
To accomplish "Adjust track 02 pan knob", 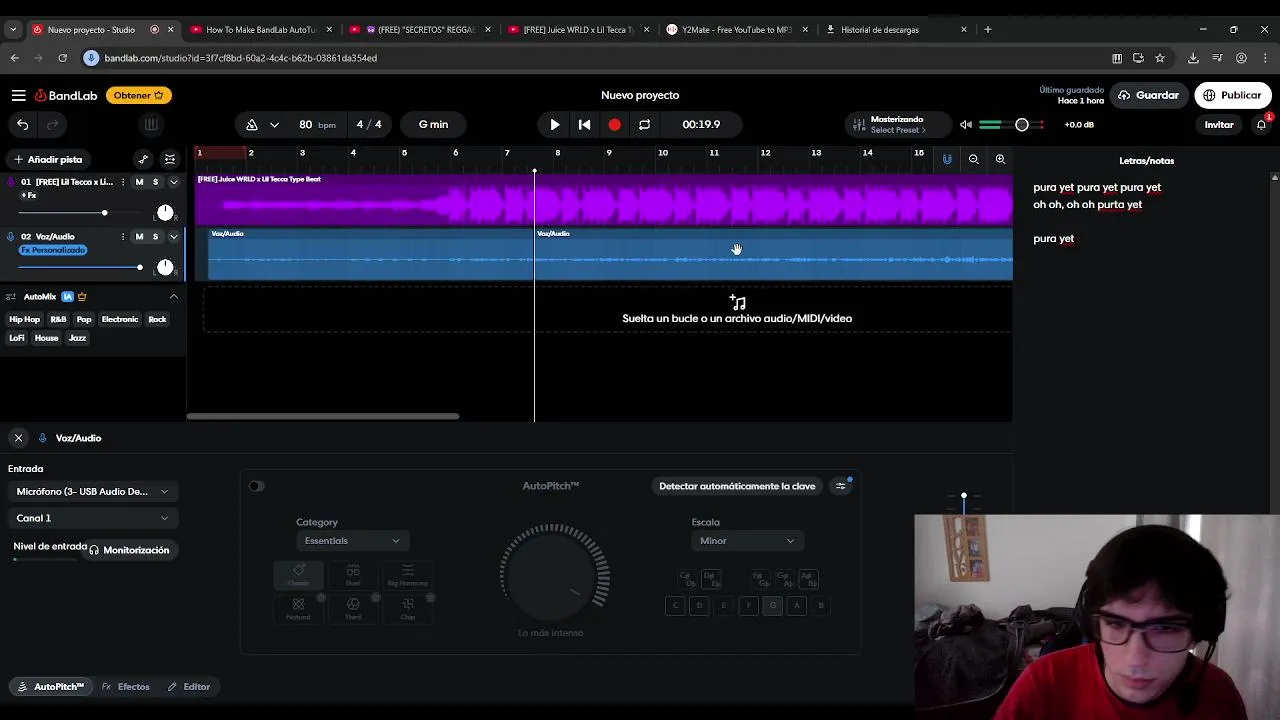I will click(x=165, y=267).
